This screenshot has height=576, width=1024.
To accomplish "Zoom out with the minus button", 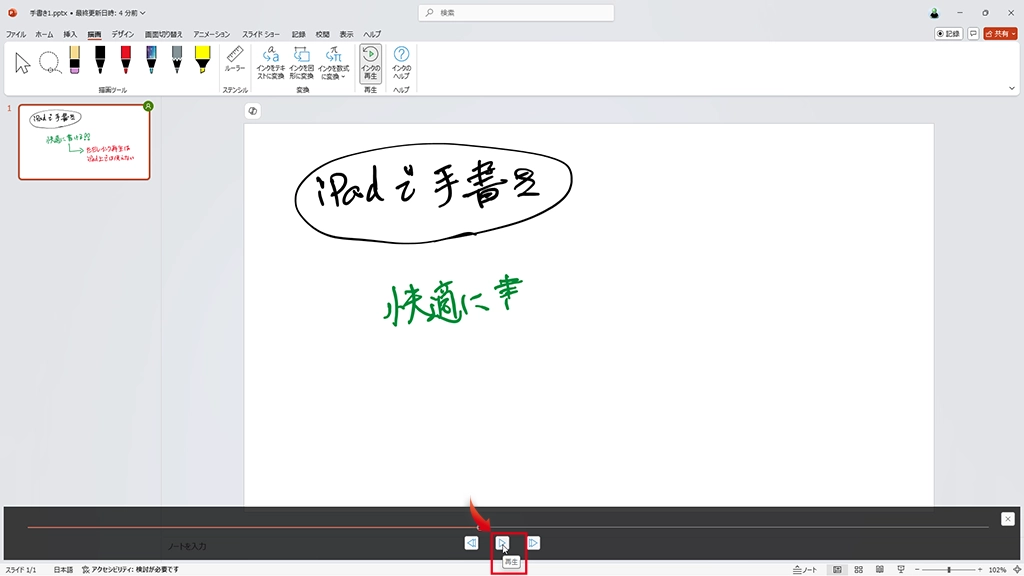I will [x=917, y=569].
